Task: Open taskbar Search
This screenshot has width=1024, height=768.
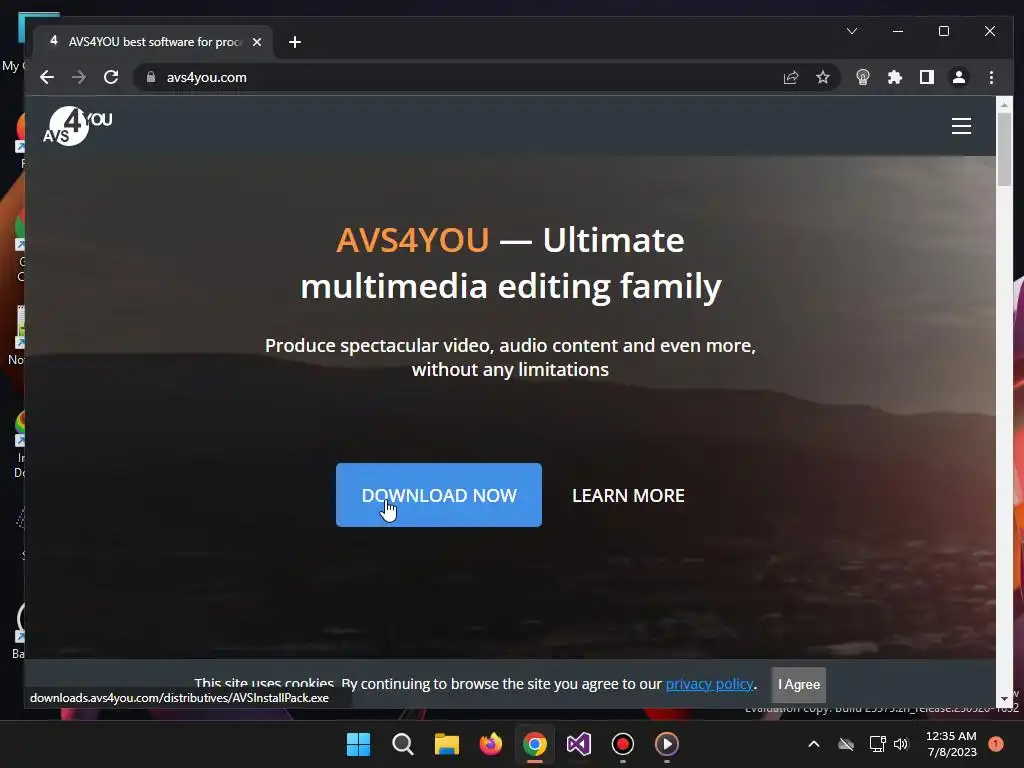Action: pos(402,744)
